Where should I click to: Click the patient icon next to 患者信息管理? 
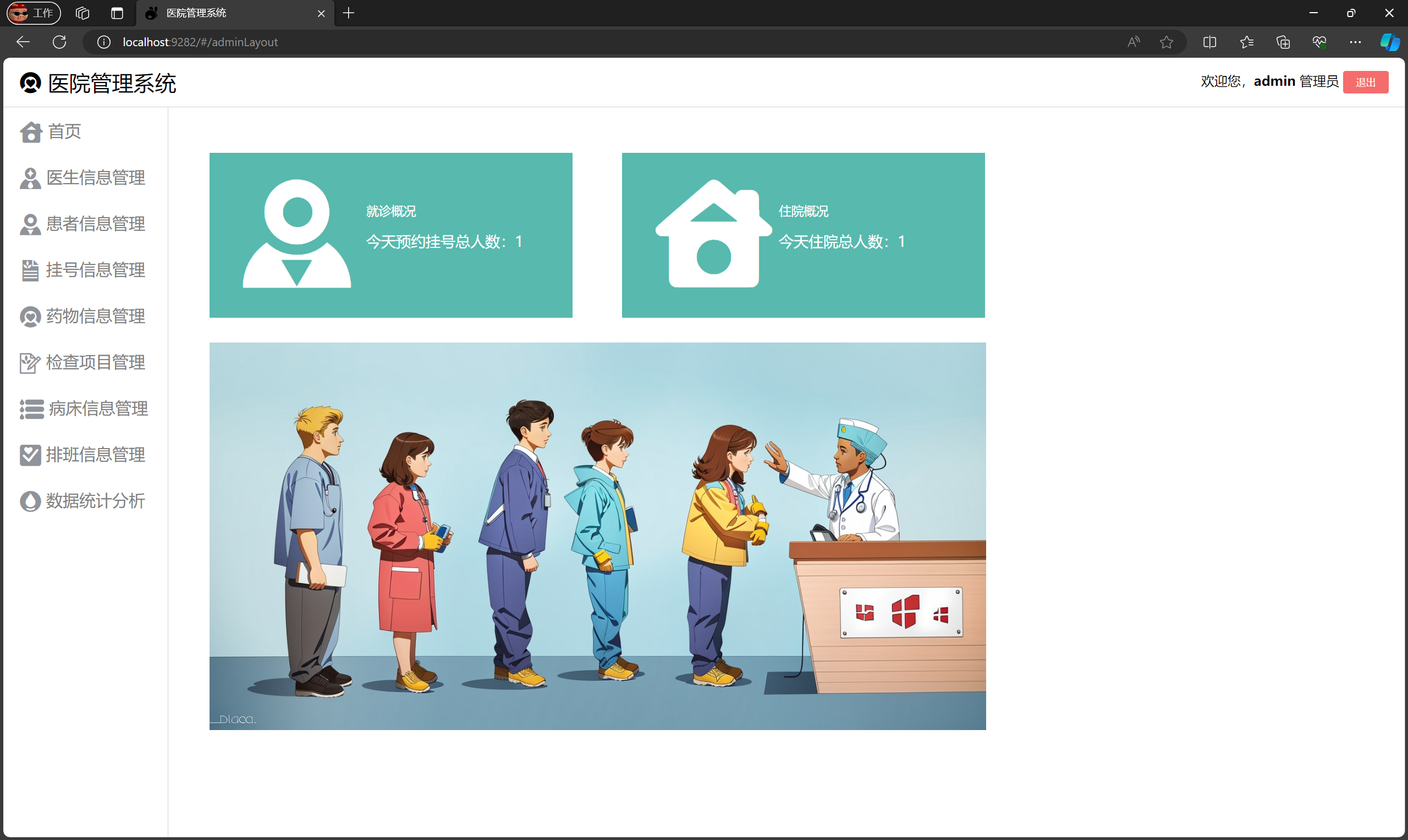coord(30,225)
